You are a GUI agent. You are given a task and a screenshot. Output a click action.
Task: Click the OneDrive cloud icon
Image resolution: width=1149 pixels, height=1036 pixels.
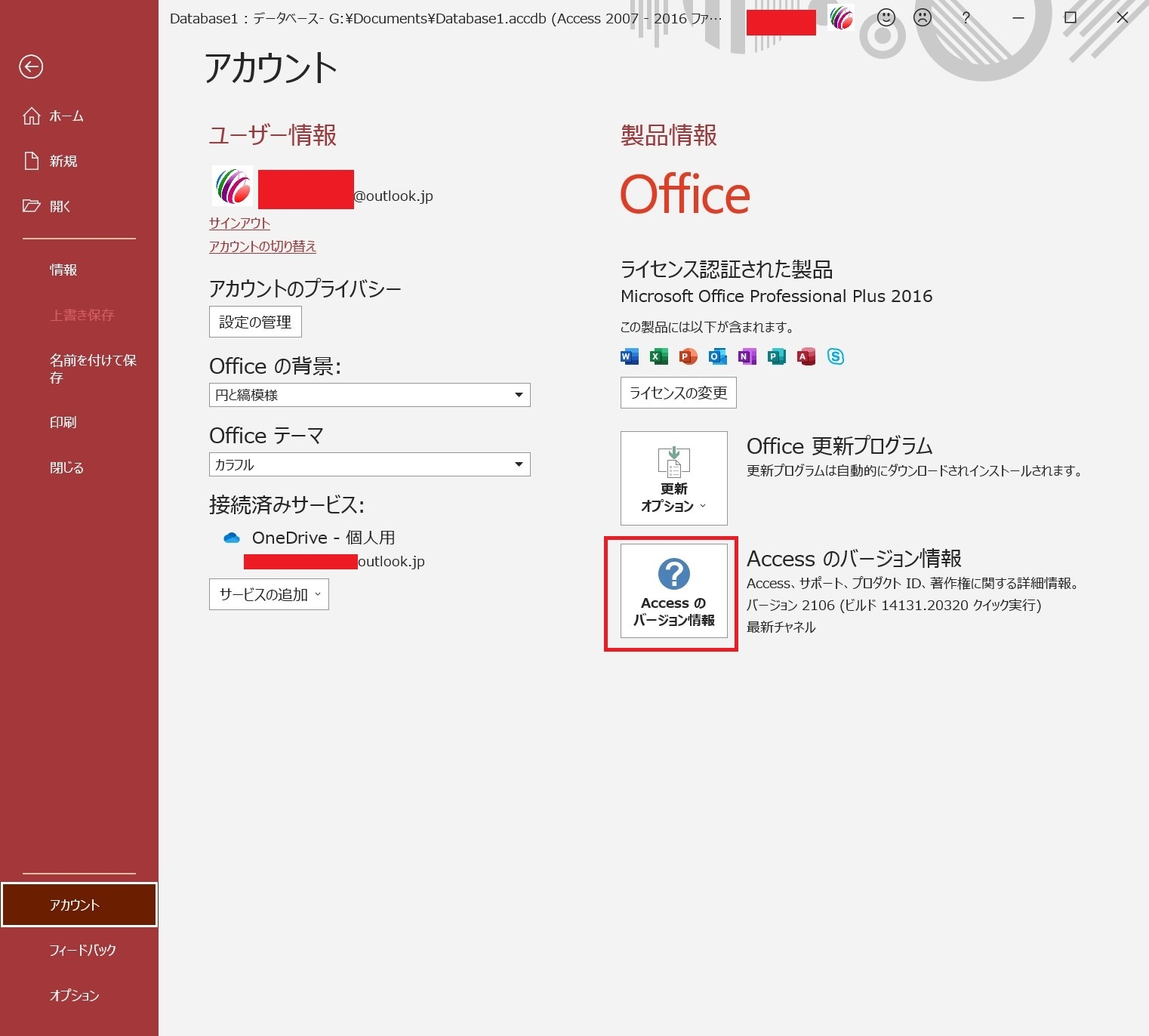click(232, 538)
